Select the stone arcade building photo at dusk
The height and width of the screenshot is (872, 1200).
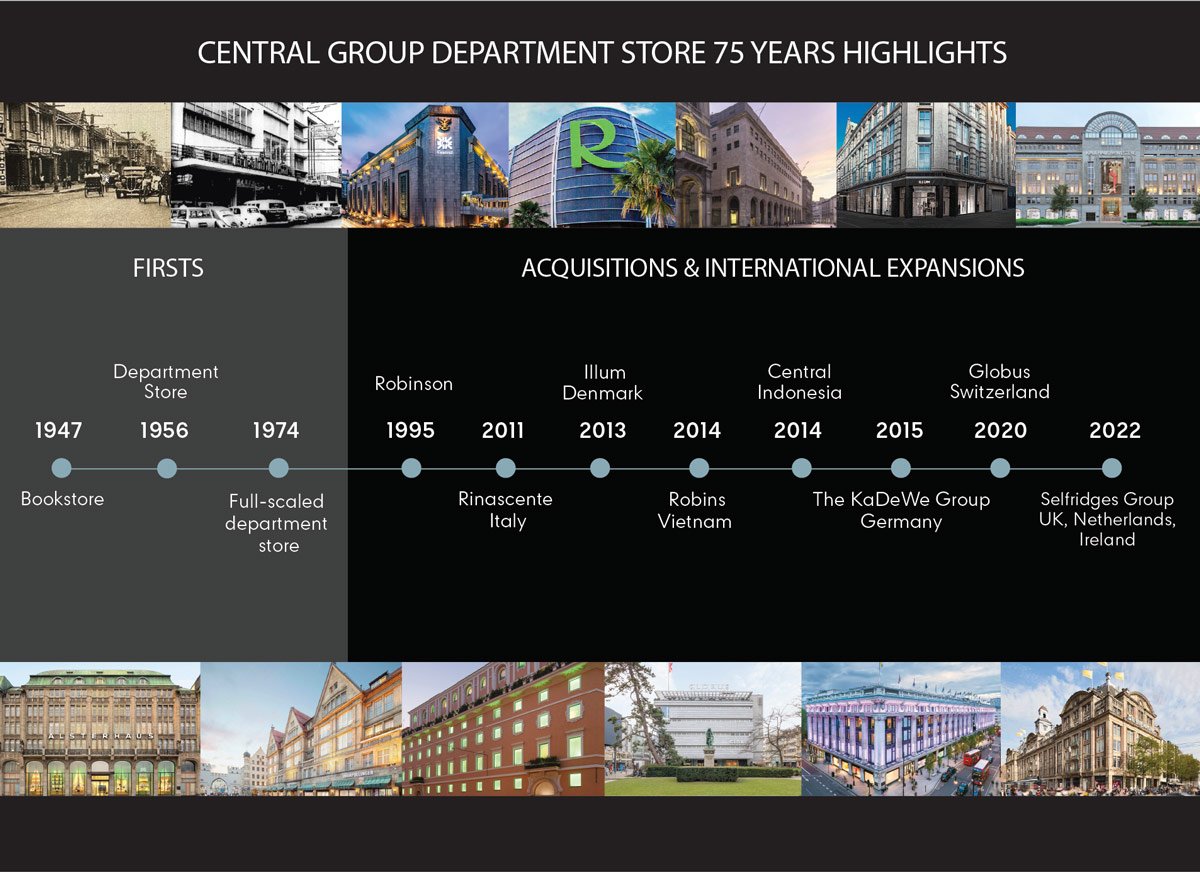(x=757, y=165)
